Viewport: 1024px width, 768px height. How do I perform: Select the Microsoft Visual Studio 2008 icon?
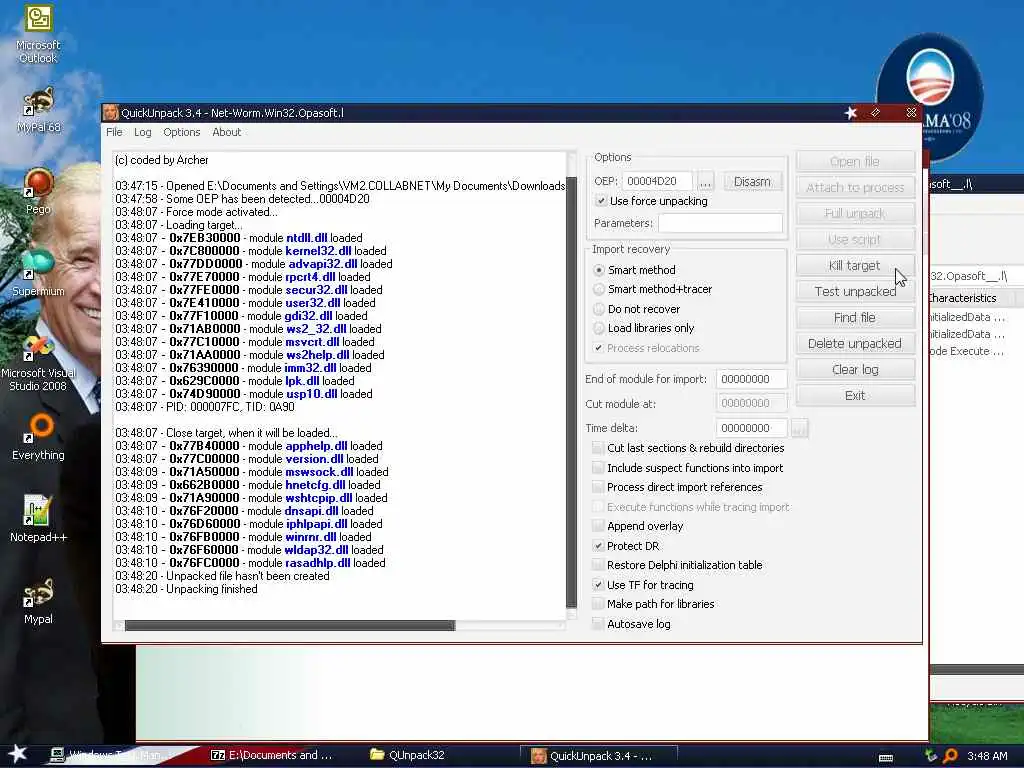[x=38, y=363]
